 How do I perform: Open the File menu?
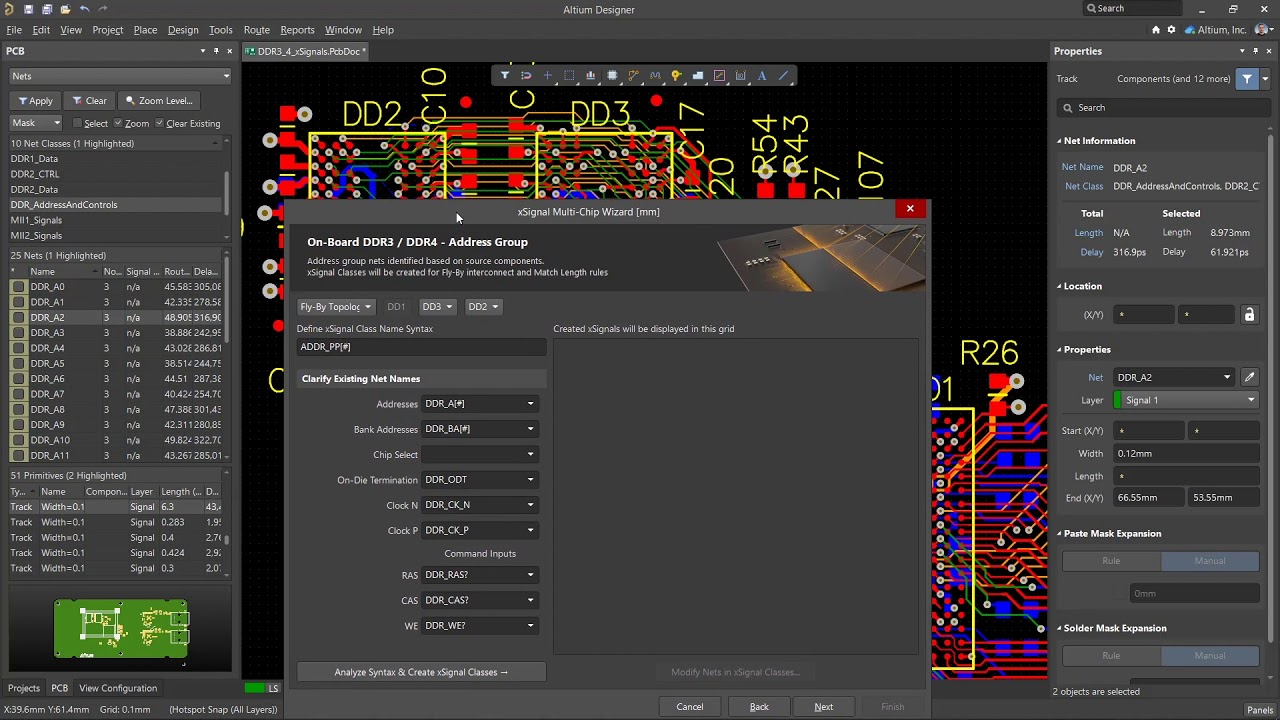pyautogui.click(x=14, y=30)
